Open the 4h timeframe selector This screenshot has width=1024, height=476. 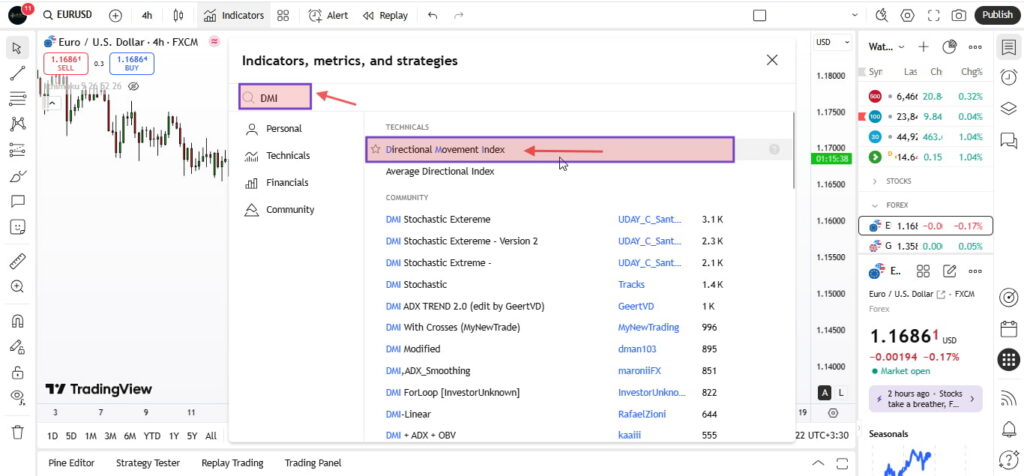147,15
